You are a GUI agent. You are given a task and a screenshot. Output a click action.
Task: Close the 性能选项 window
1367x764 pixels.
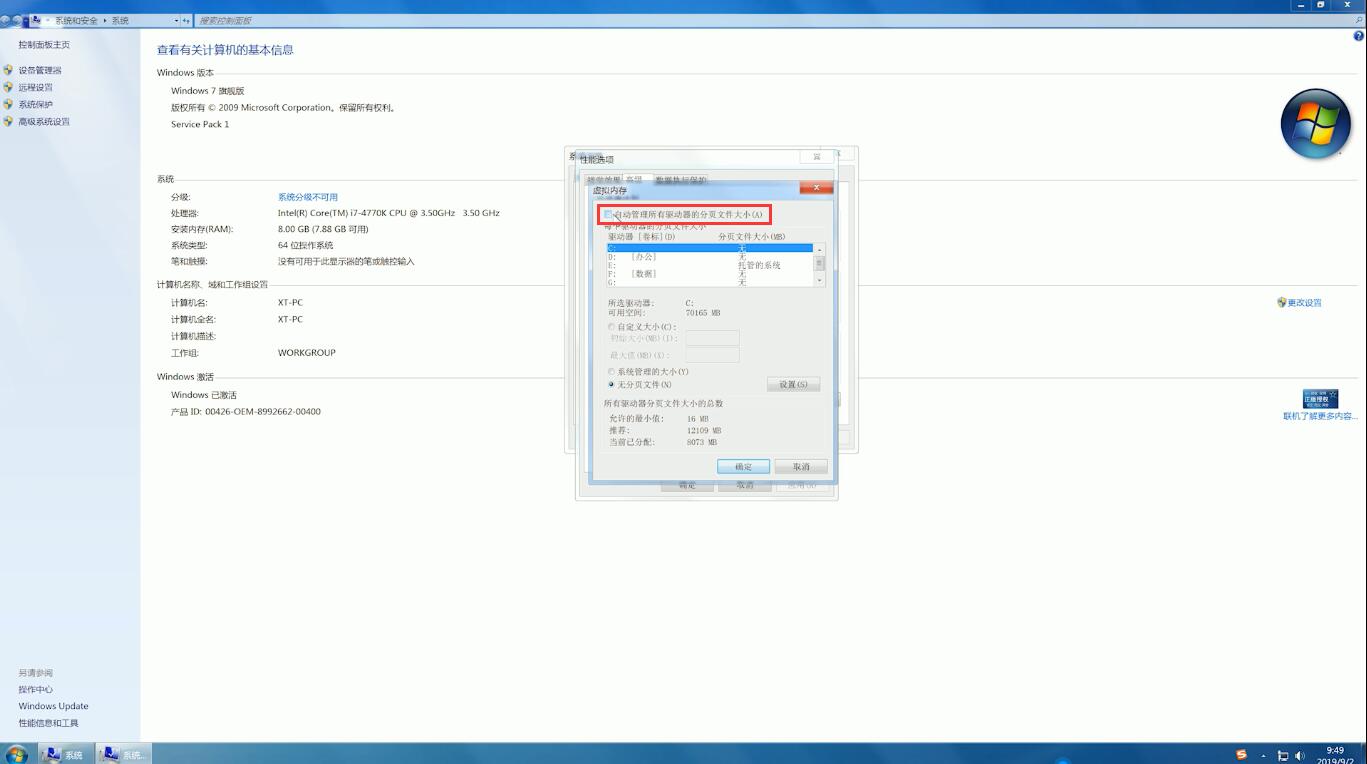pos(816,157)
